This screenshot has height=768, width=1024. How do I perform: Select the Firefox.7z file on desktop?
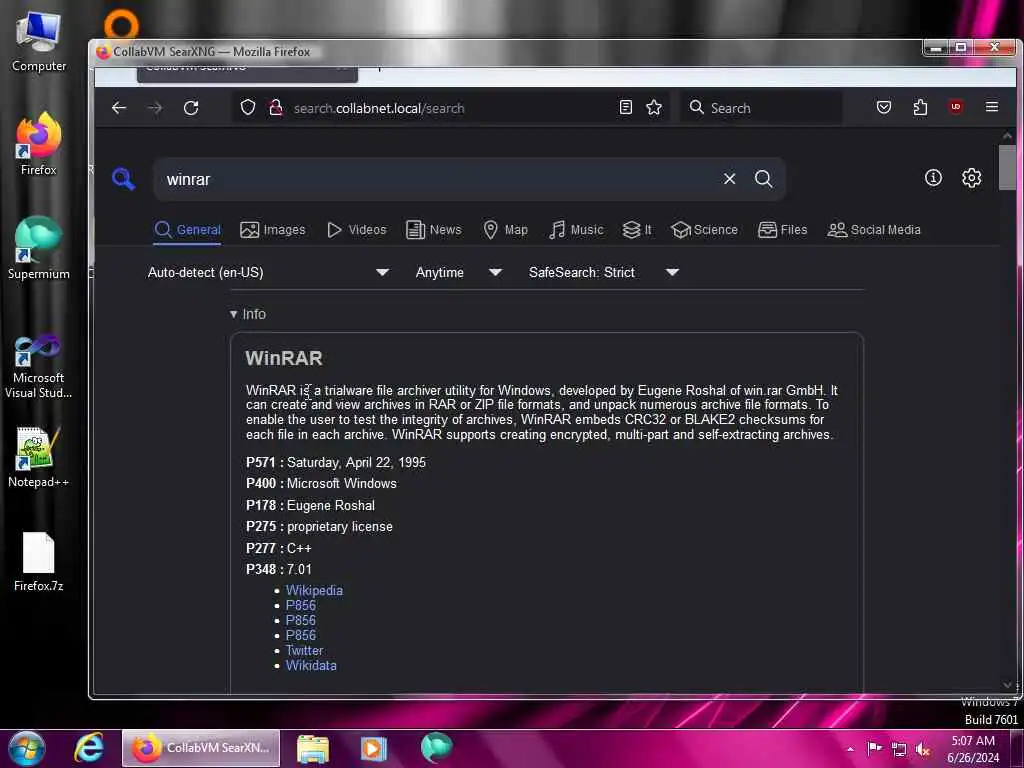(x=39, y=562)
